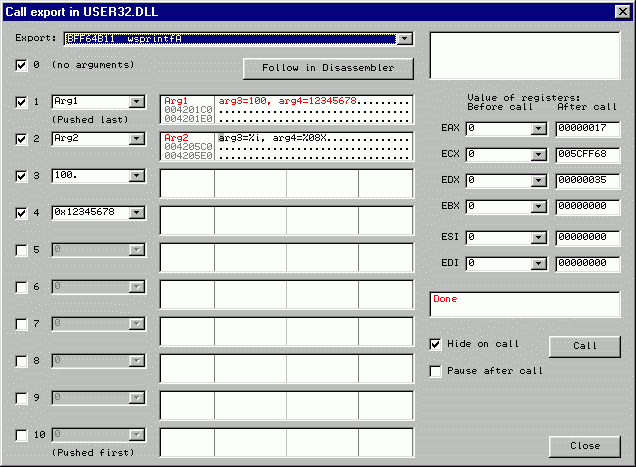Close window via title bar X
This screenshot has width=636, height=467.
tap(623, 12)
